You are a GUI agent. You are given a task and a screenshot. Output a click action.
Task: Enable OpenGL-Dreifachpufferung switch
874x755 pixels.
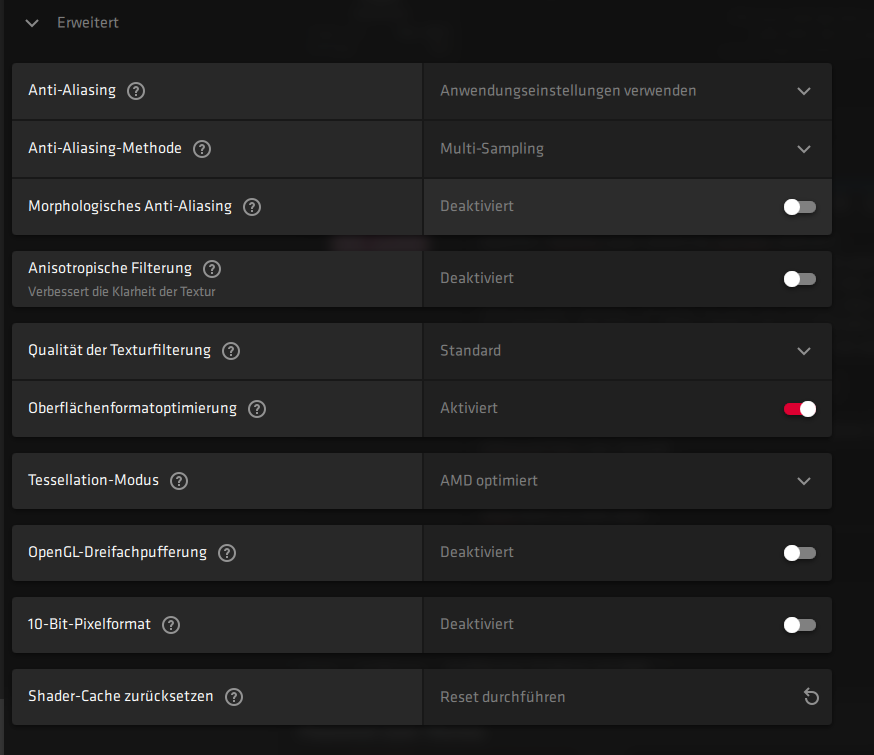point(800,553)
